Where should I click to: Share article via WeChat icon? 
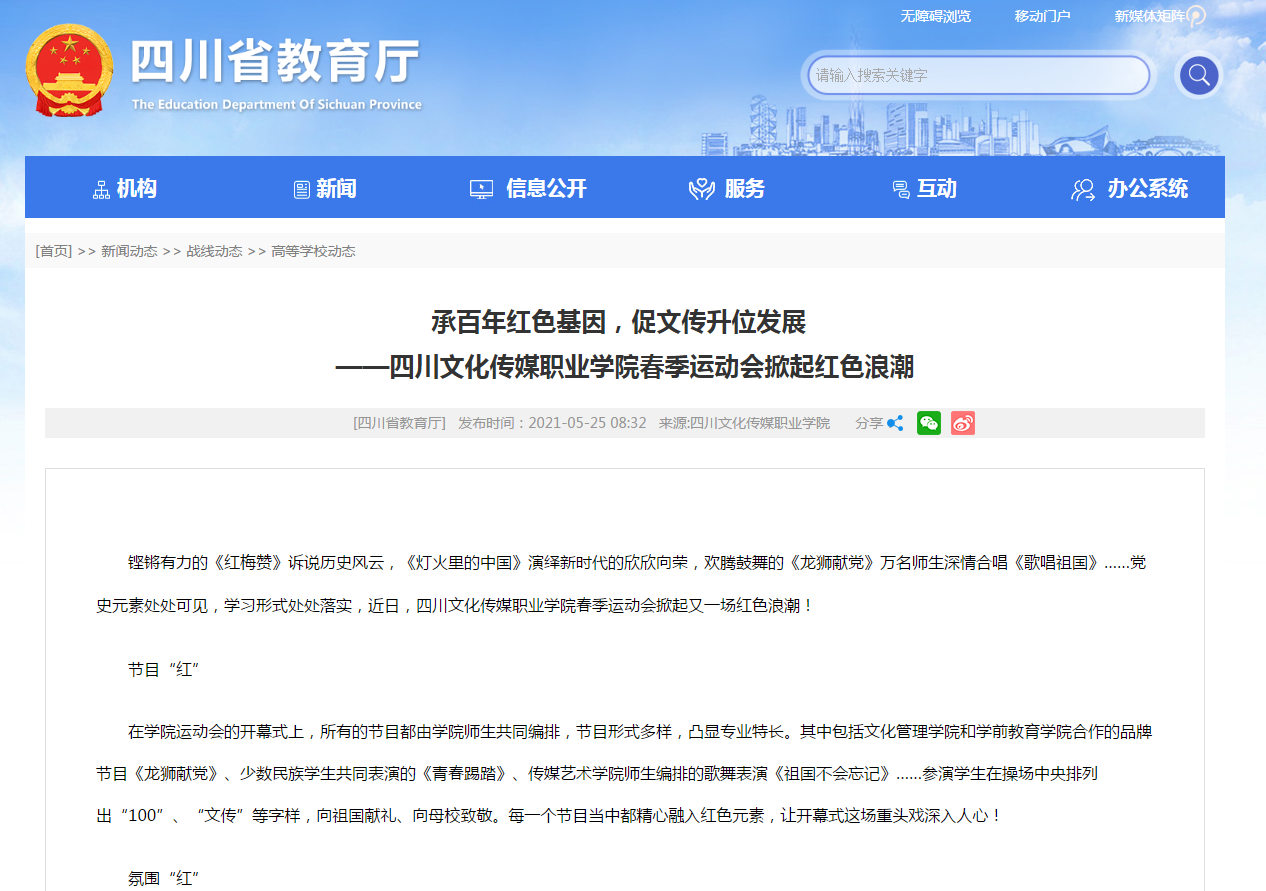(x=929, y=423)
